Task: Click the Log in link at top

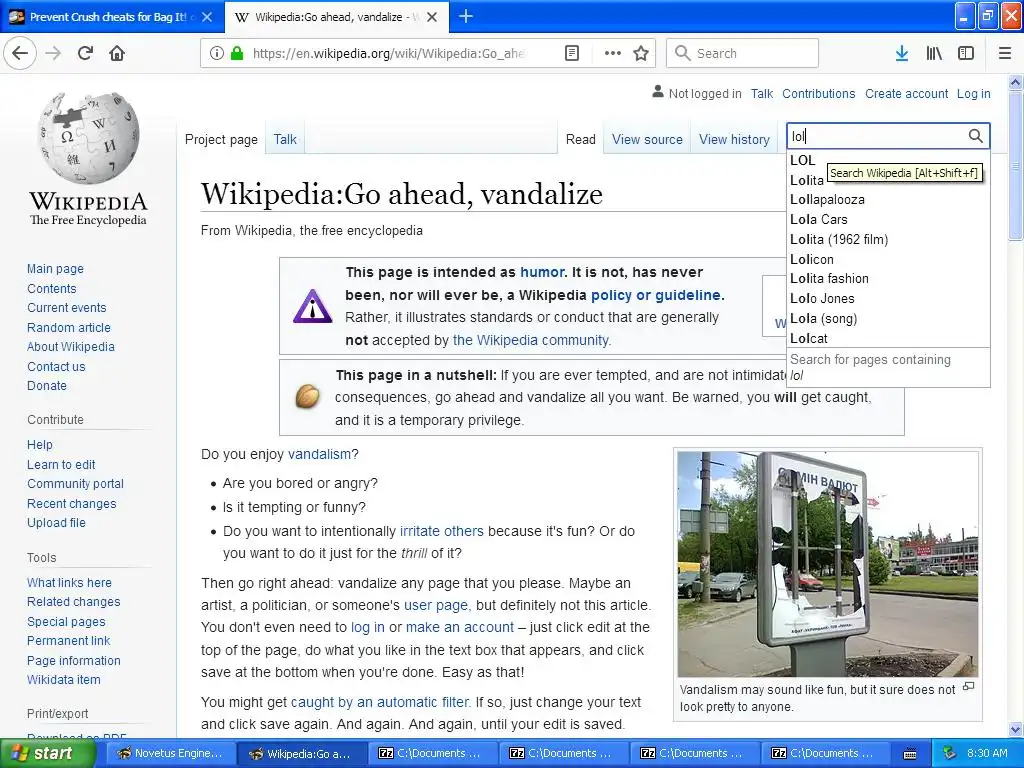Action: [x=974, y=93]
